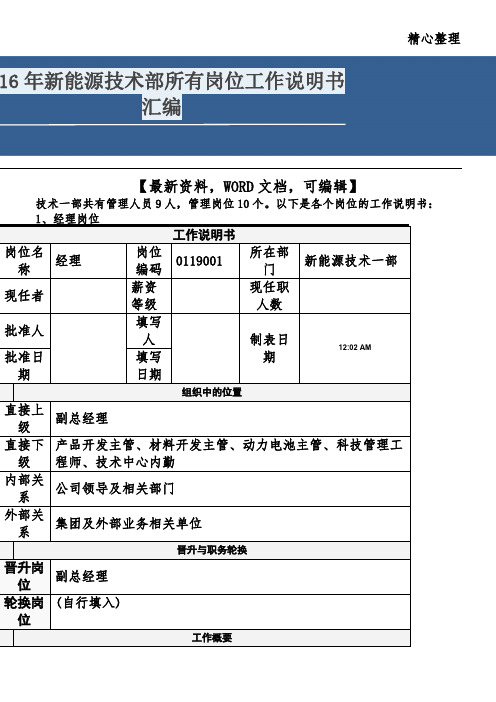The height and width of the screenshot is (702, 496).
Task: Click the 填写日期 label cell
Action: pyautogui.click(x=149, y=366)
